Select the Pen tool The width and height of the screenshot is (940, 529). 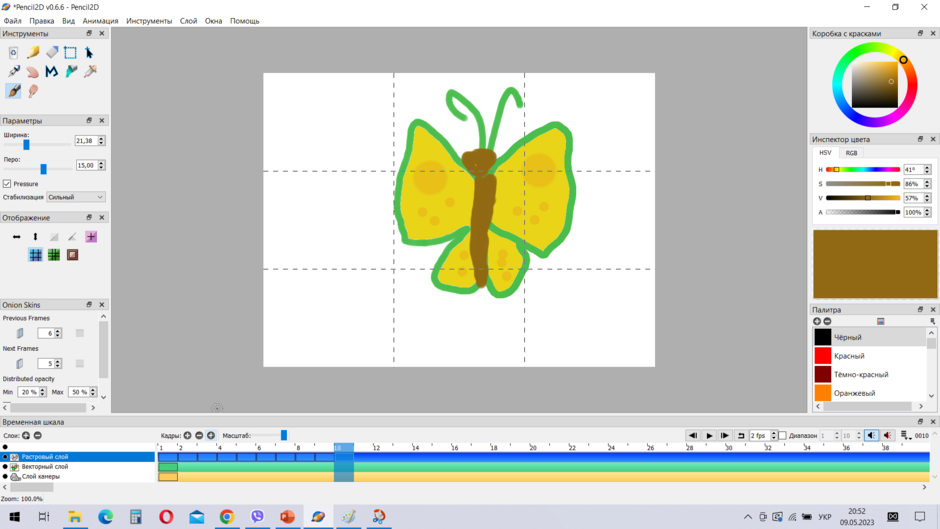click(x=14, y=72)
